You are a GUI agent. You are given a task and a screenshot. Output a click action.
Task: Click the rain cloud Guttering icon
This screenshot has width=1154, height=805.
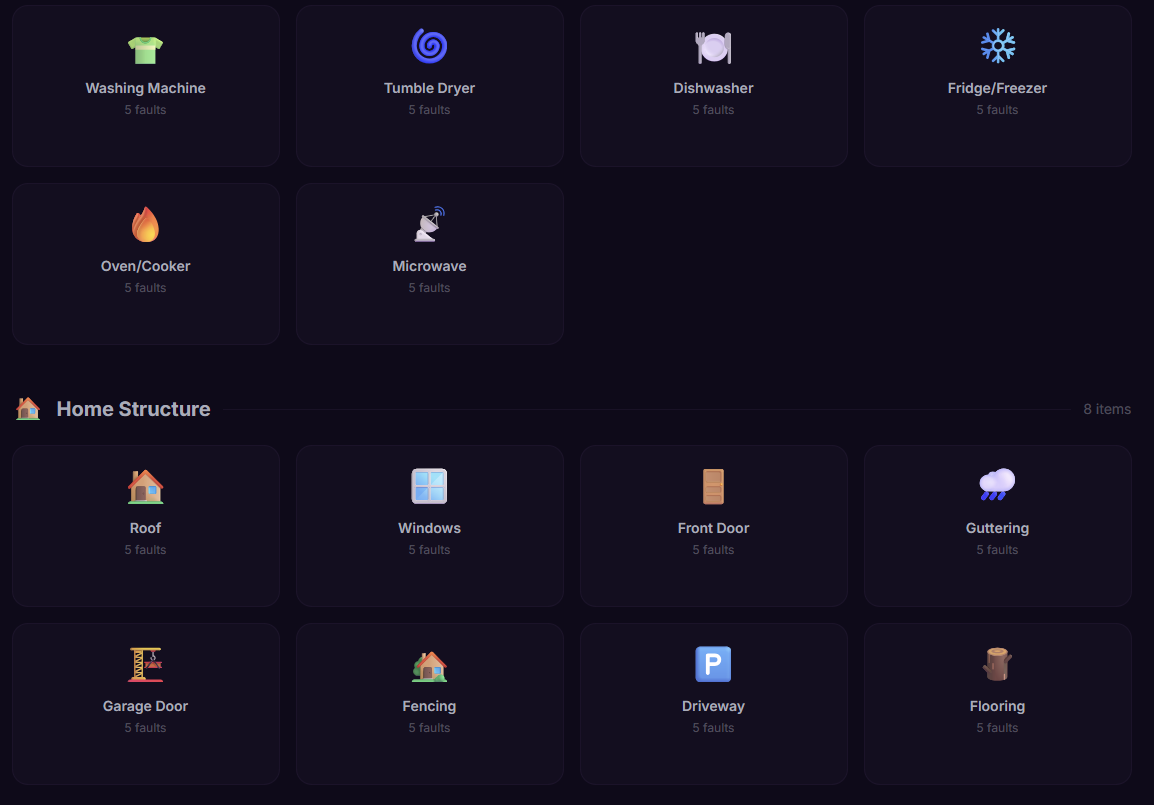pyautogui.click(x=997, y=485)
